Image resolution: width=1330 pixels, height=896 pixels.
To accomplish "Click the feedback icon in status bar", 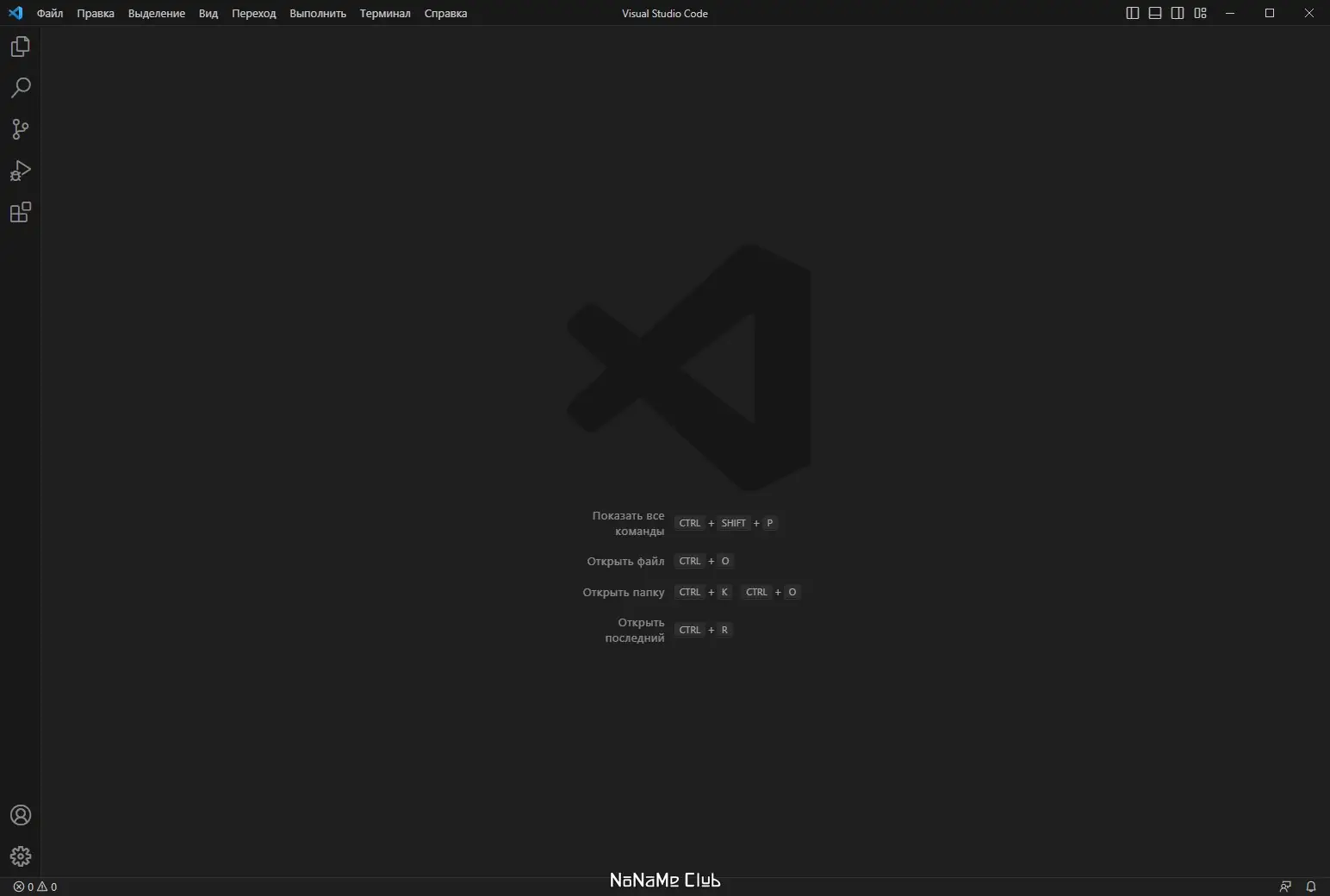I will coord(1285,887).
